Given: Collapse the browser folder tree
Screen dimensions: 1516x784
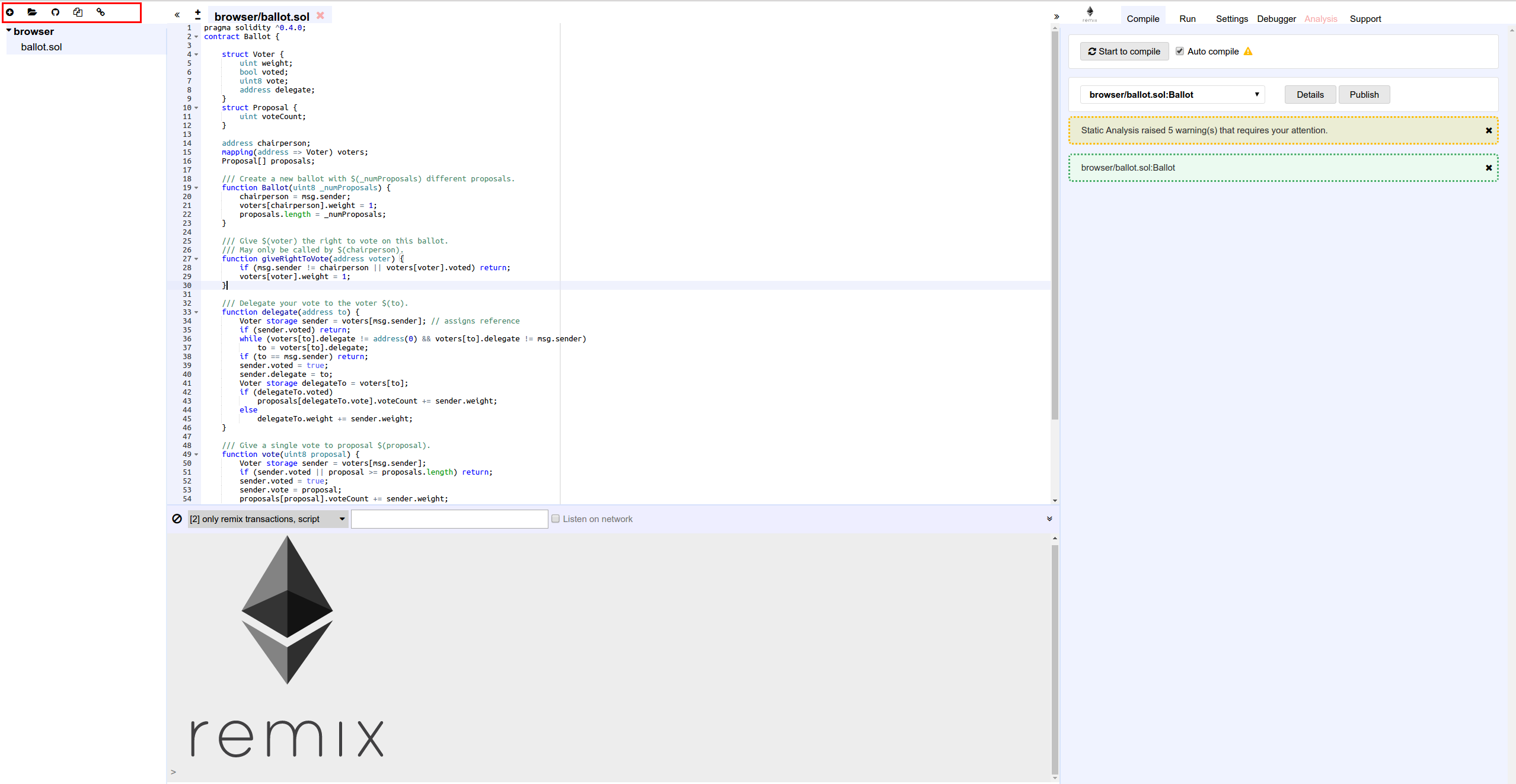Looking at the screenshot, I should [9, 31].
